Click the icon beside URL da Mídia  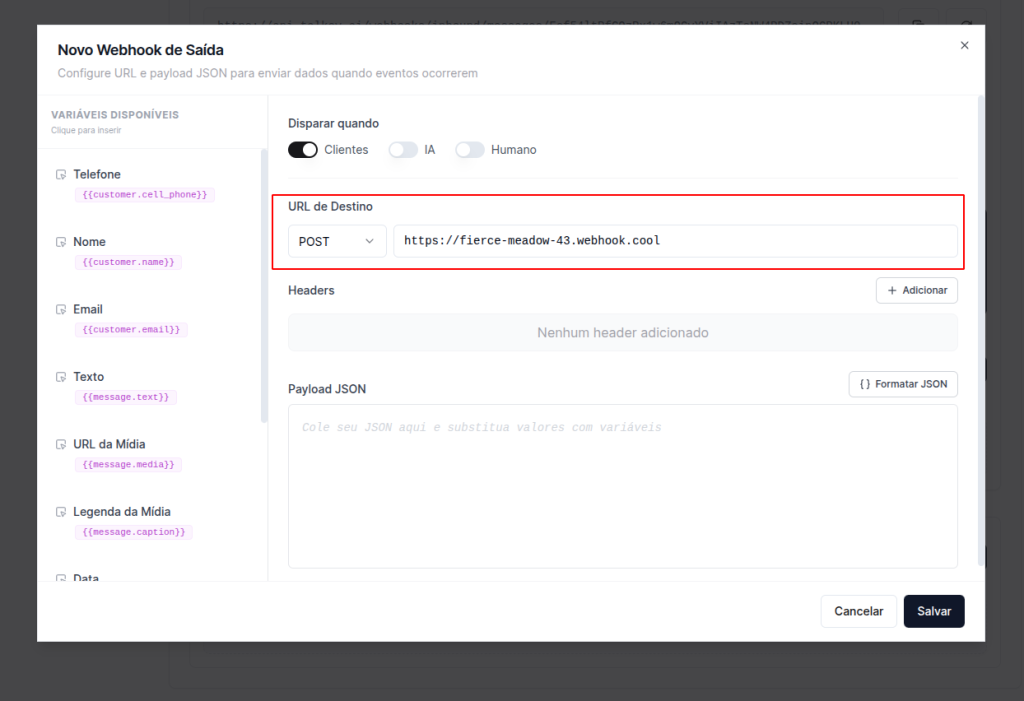click(61, 445)
